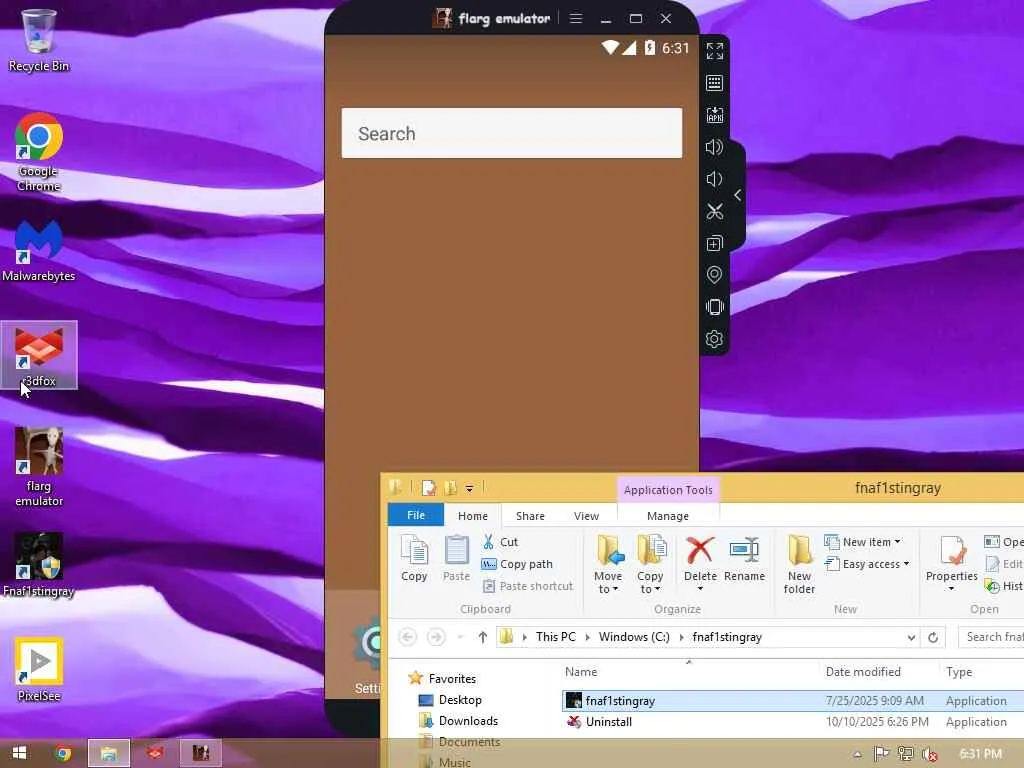Open the Easy access dropdown

[867, 564]
